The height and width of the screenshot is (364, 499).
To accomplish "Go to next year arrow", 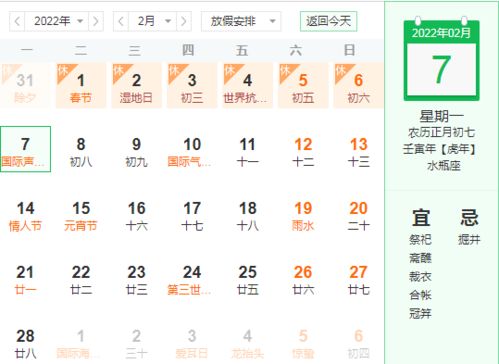I will 96,22.
